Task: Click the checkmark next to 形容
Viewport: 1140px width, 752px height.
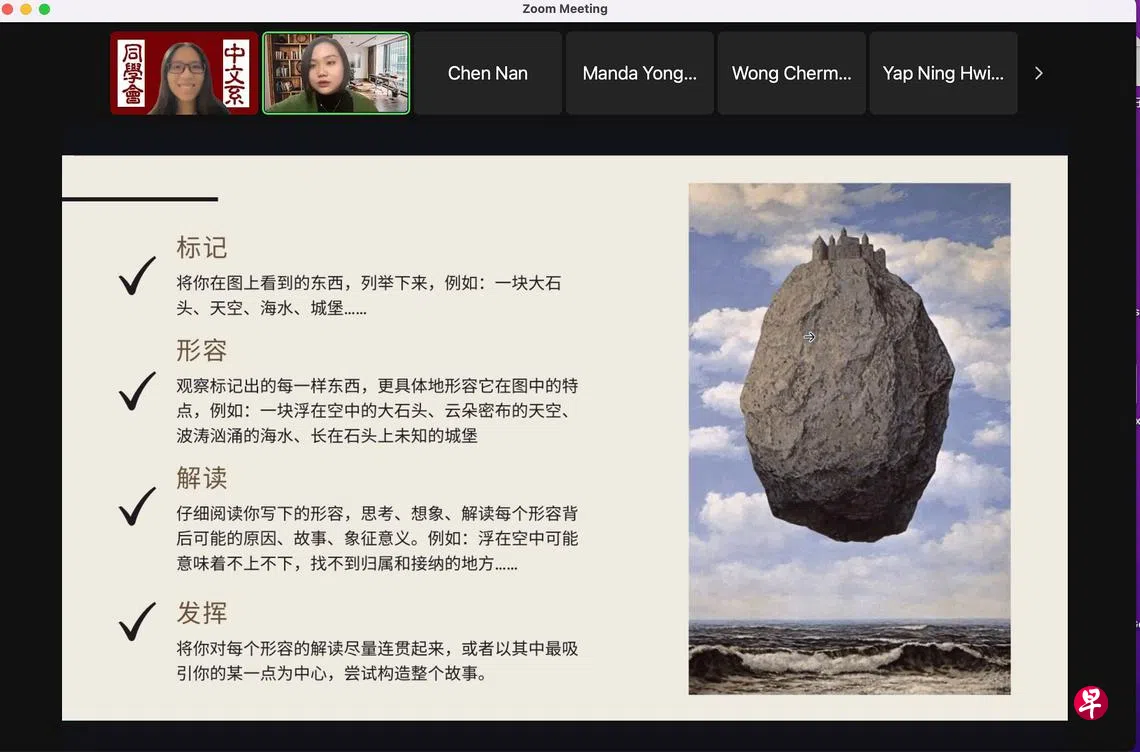Action: (x=137, y=391)
